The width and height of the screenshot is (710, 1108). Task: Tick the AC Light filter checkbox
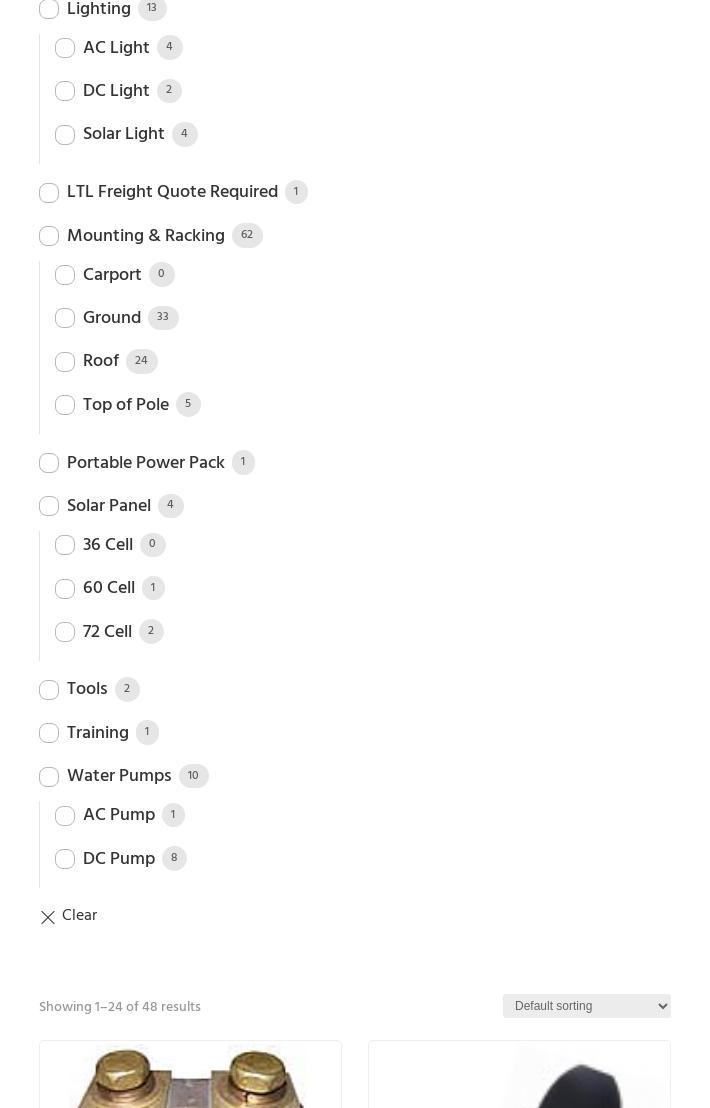pyautogui.click(x=65, y=48)
